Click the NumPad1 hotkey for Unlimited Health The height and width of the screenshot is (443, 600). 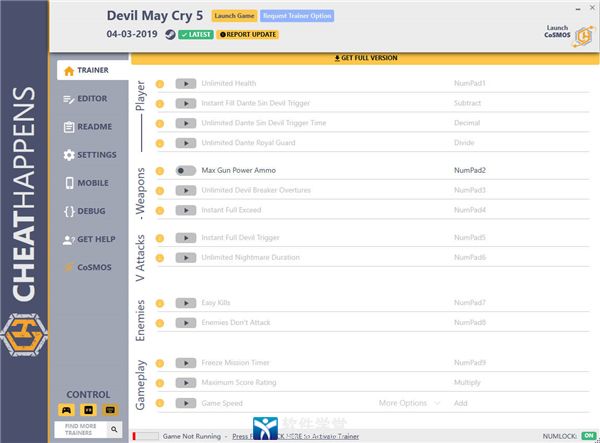(470, 83)
